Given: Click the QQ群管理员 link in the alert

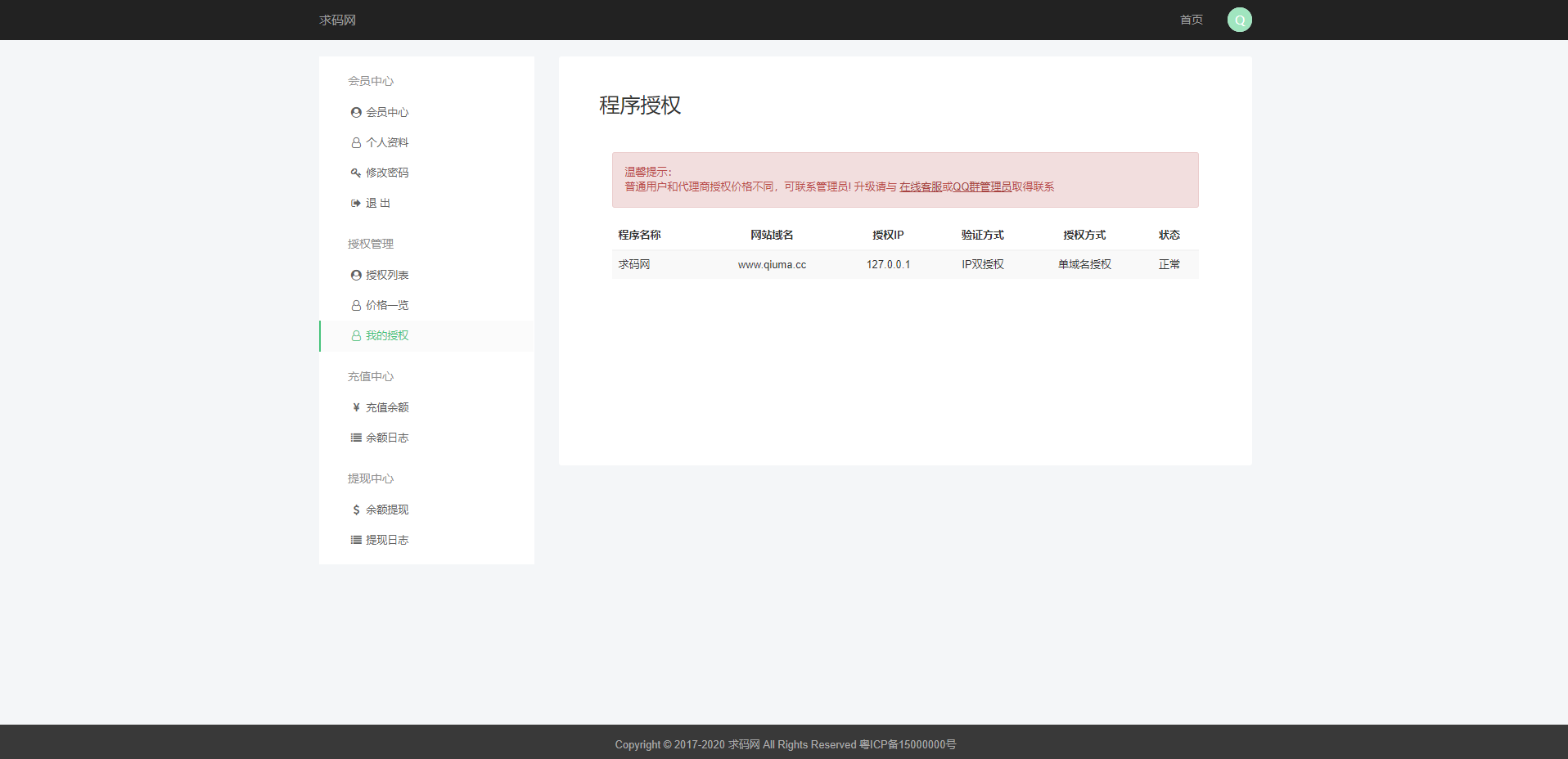Looking at the screenshot, I should [x=982, y=186].
